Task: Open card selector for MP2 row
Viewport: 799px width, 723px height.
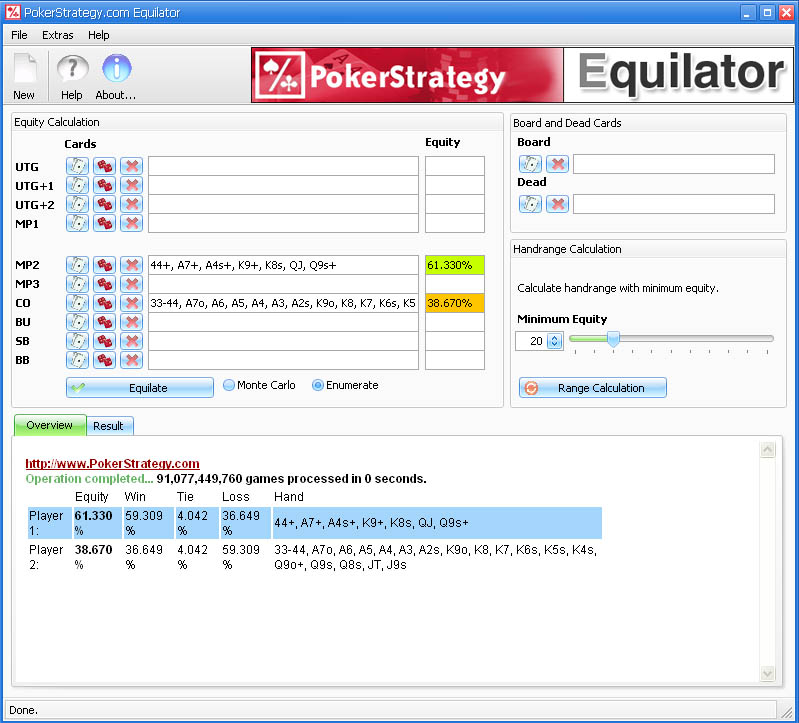Action: pyautogui.click(x=77, y=265)
